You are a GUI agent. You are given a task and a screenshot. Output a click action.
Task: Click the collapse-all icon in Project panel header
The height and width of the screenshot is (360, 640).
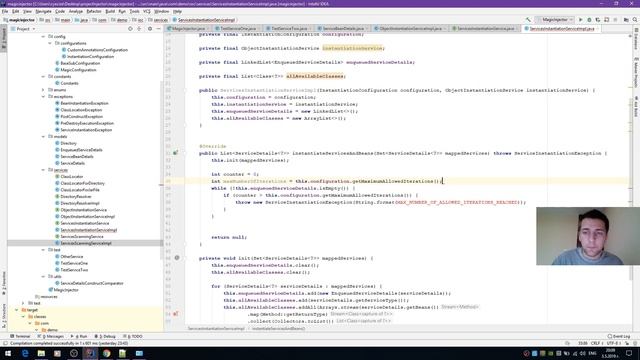[x=139, y=29]
